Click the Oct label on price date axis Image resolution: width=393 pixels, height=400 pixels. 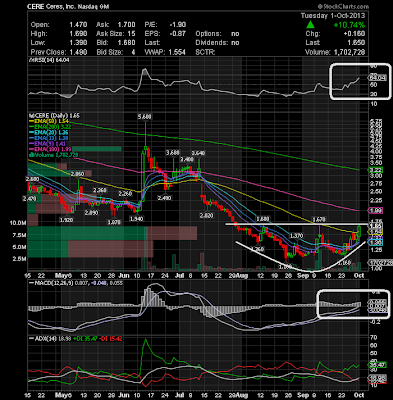(359, 276)
